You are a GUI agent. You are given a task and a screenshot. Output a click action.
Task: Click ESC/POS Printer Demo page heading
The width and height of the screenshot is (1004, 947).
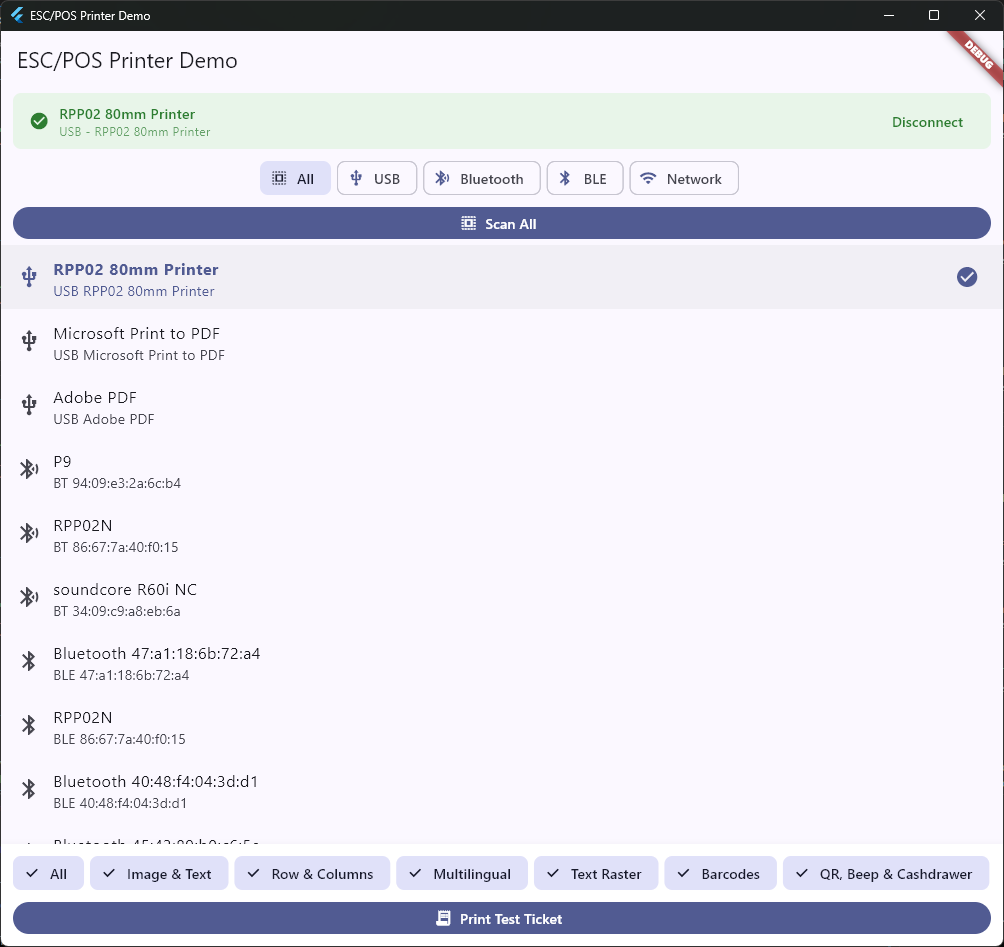[127, 60]
